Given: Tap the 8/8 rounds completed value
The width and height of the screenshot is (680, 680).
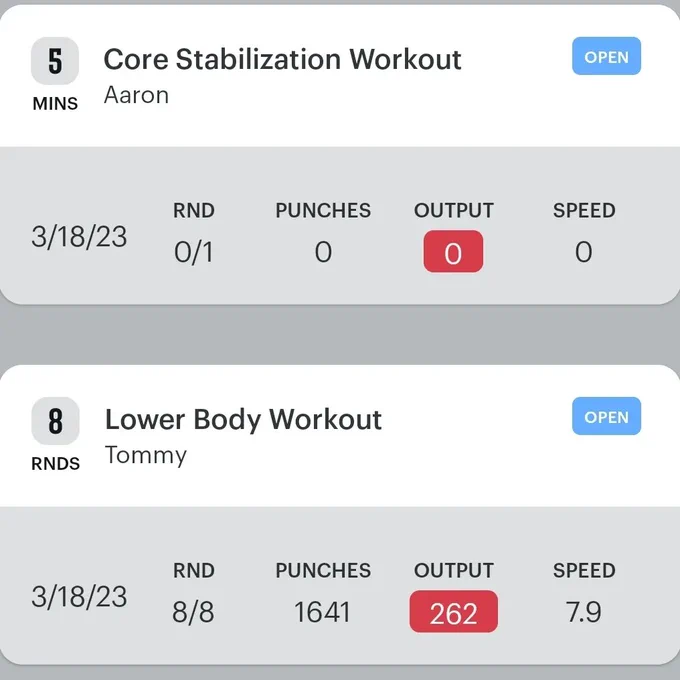Looking at the screenshot, I should pyautogui.click(x=193, y=612).
